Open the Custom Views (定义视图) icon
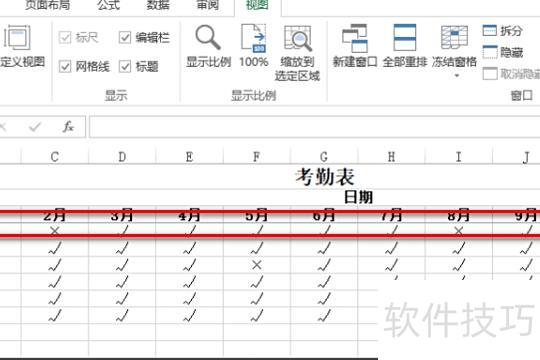 pos(17,38)
